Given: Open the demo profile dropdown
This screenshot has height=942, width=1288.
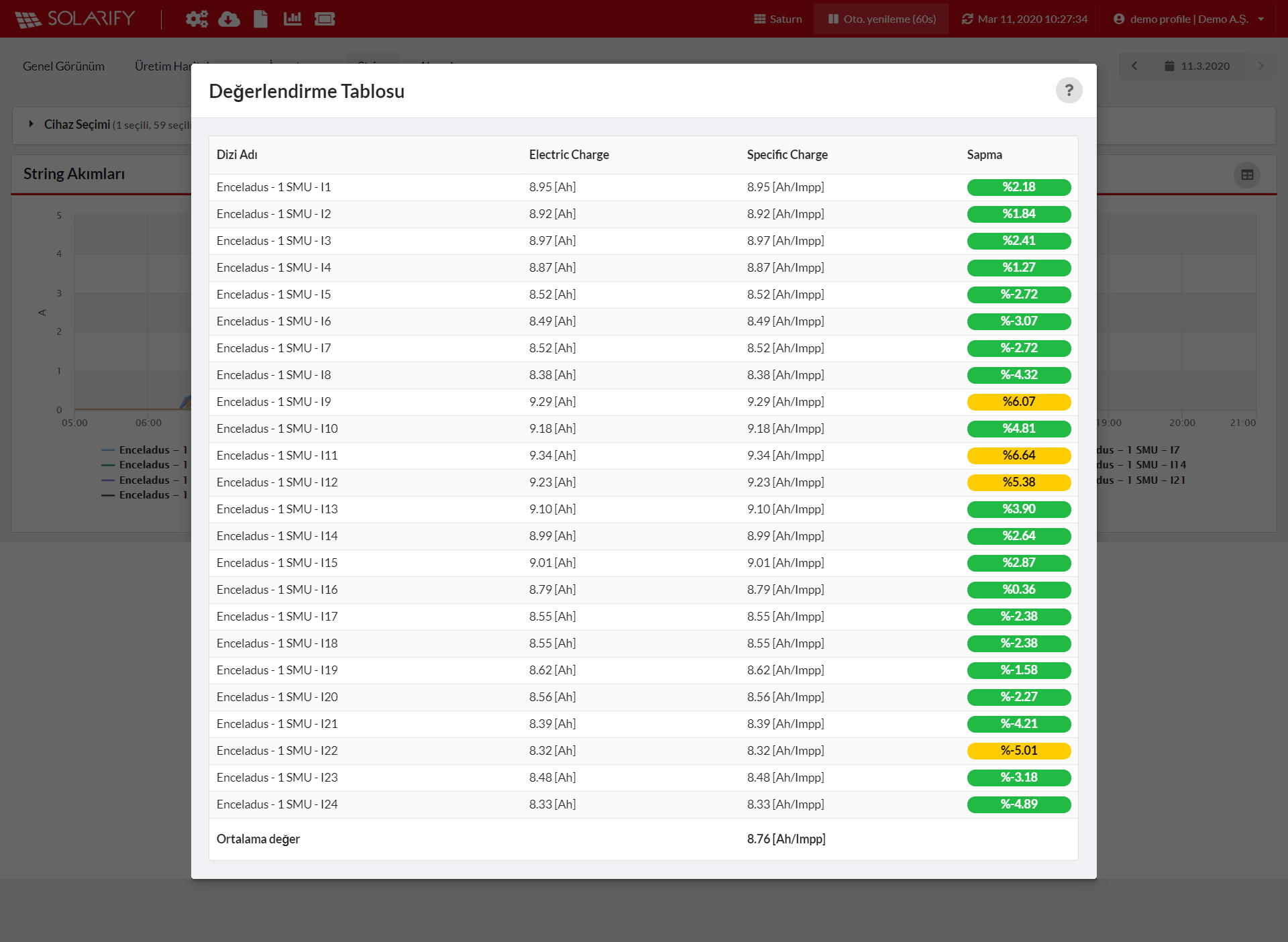Looking at the screenshot, I should 1189,19.
